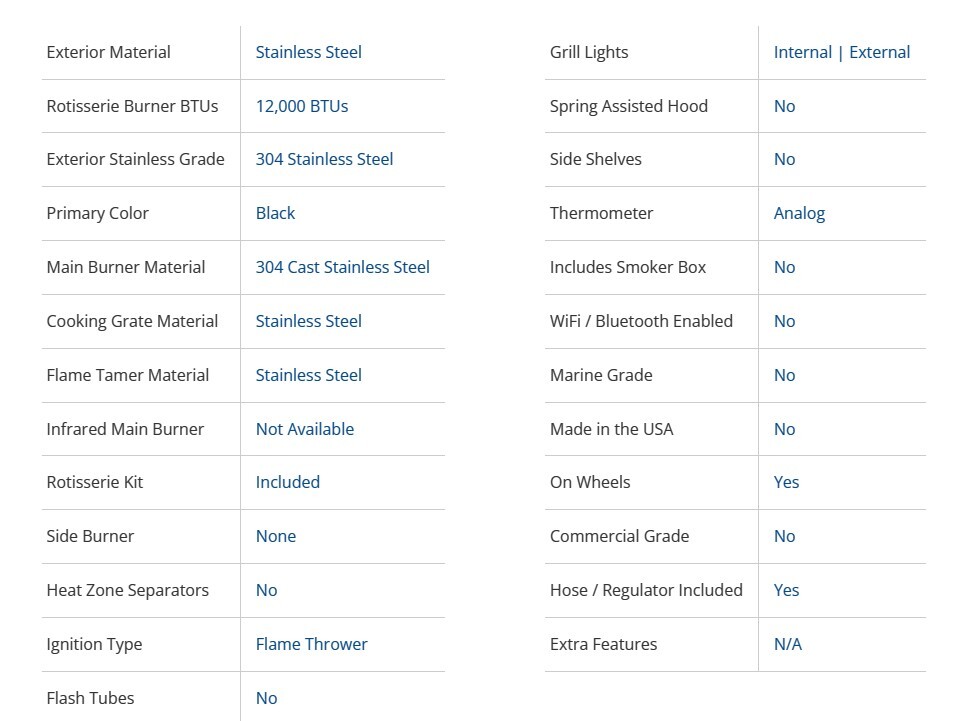Click the "Black" primary color value

pyautogui.click(x=275, y=213)
